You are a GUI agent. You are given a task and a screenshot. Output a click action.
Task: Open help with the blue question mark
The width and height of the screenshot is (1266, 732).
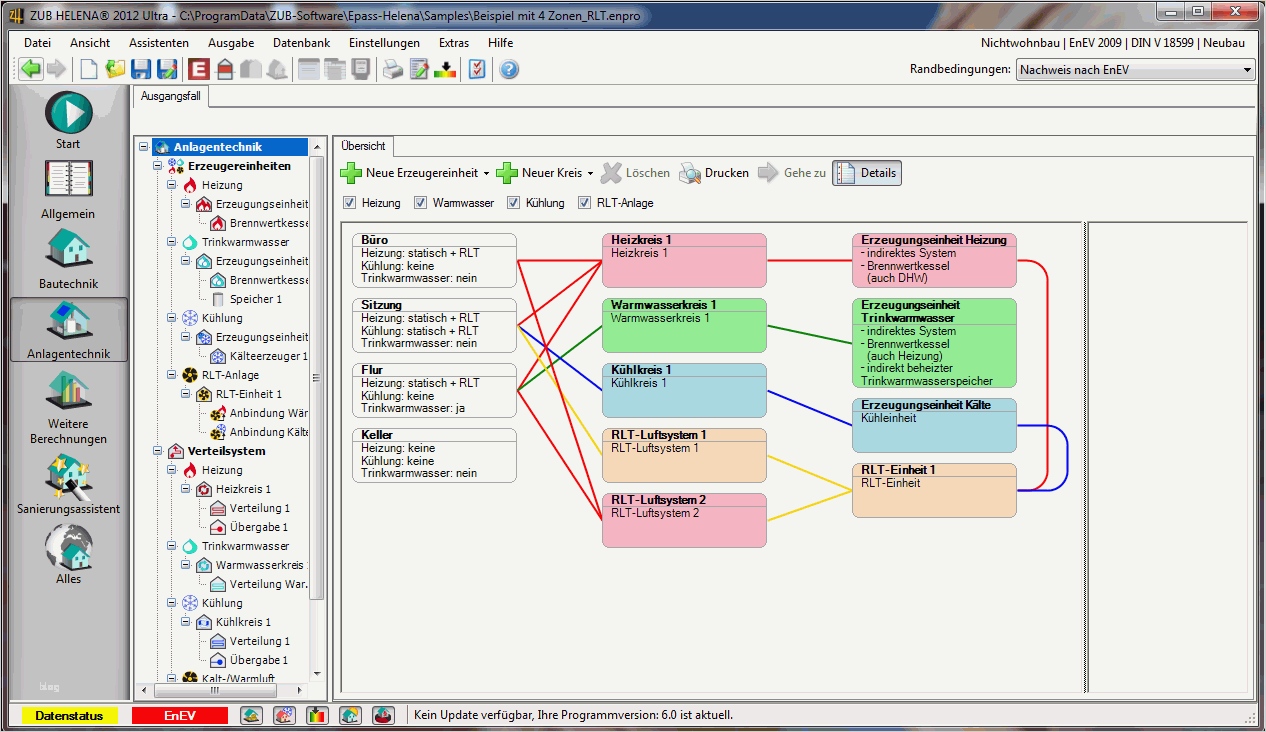pyautogui.click(x=509, y=70)
